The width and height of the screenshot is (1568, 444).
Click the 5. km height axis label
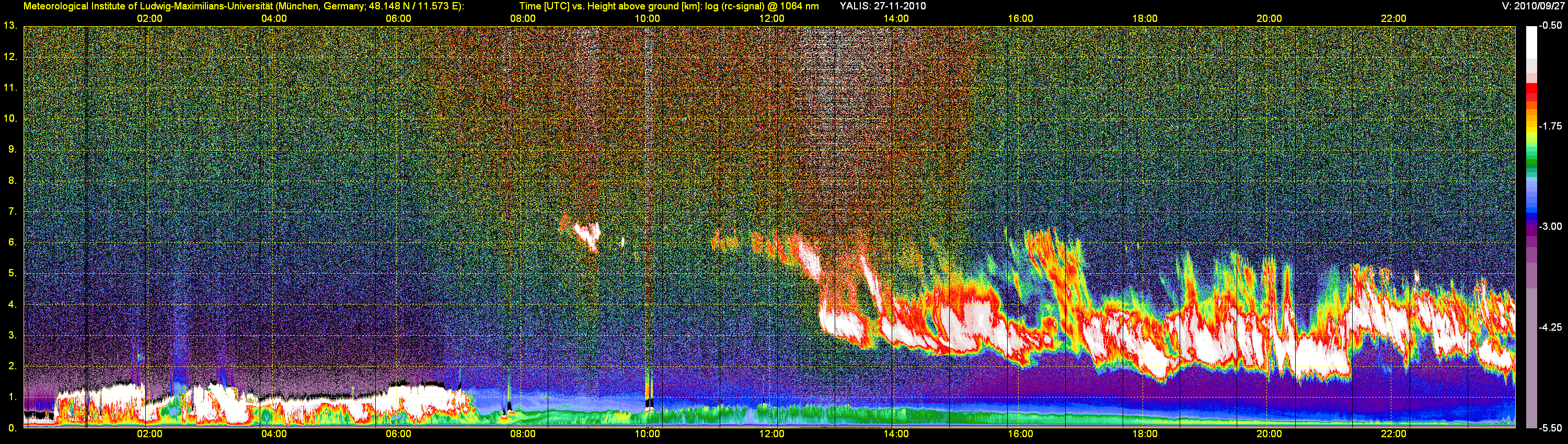click(x=13, y=273)
